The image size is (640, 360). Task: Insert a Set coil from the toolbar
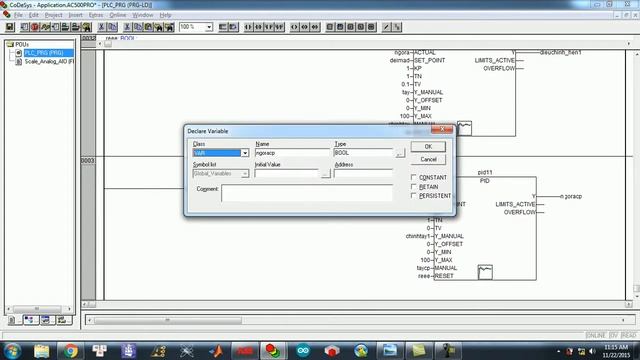[304, 27]
